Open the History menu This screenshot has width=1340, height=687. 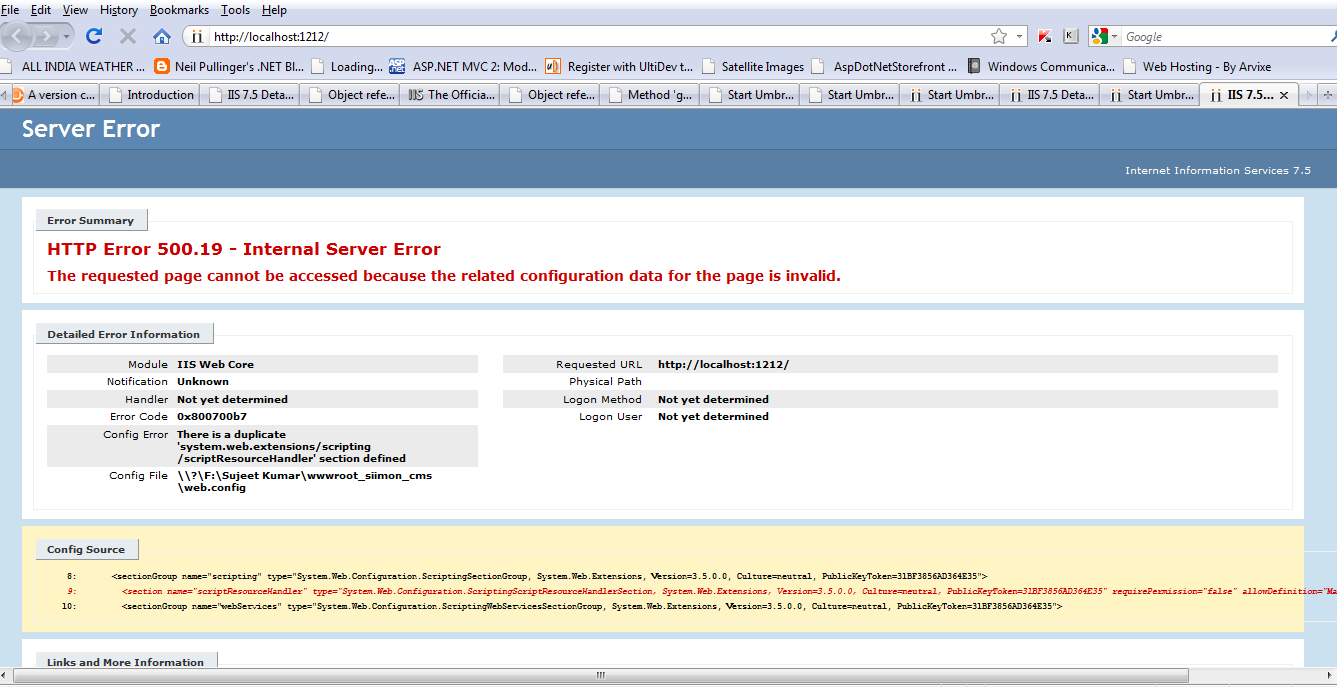coord(119,10)
